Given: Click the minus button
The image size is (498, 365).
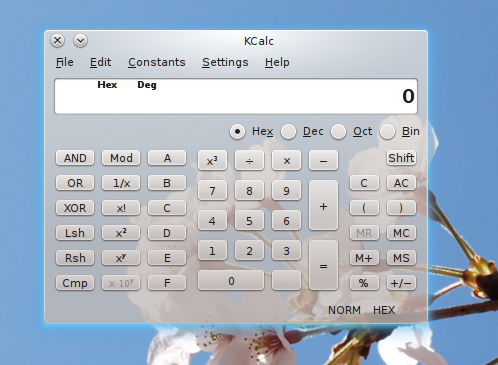Looking at the screenshot, I should click(x=323, y=160).
